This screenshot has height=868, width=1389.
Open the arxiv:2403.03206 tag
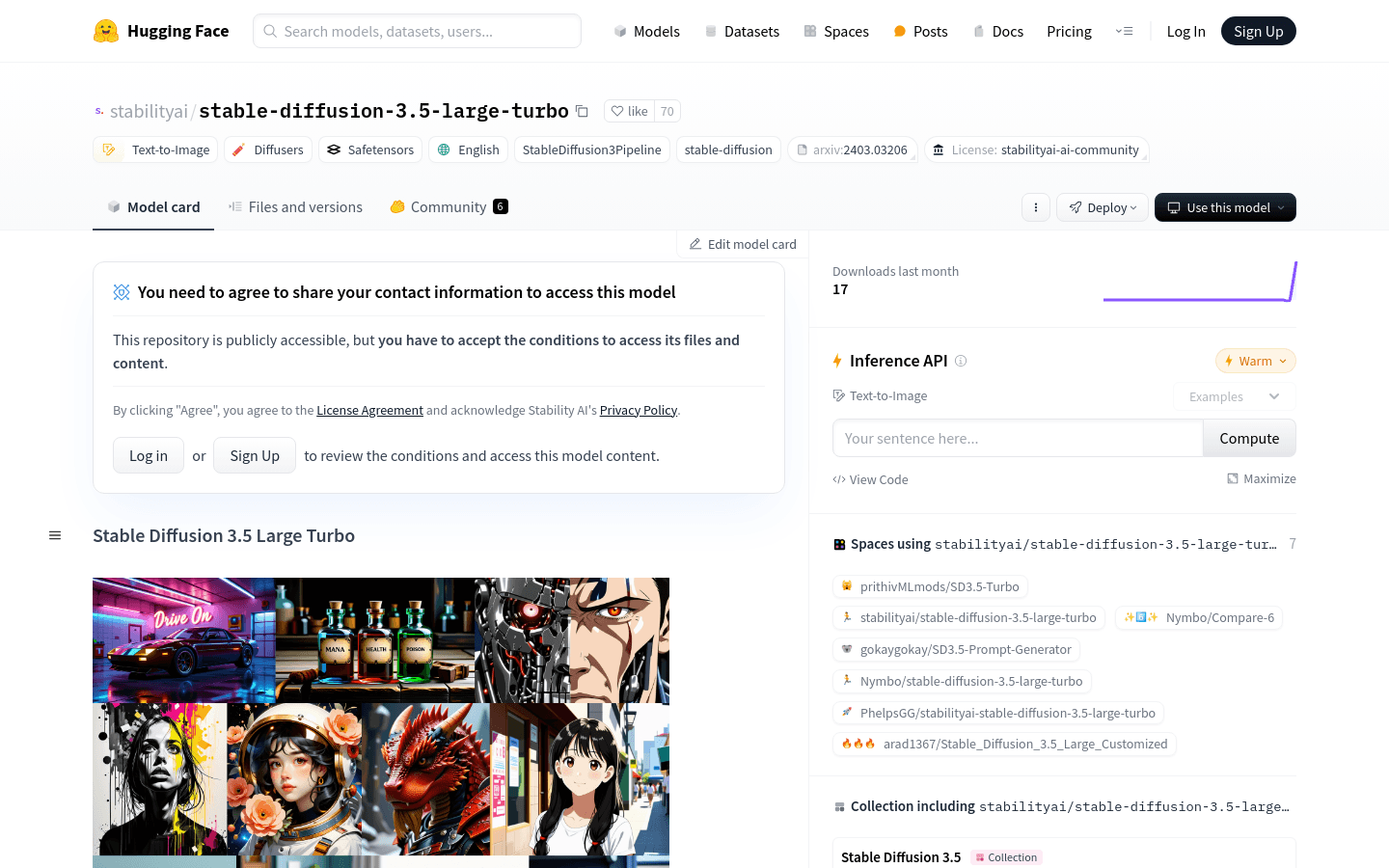852,149
